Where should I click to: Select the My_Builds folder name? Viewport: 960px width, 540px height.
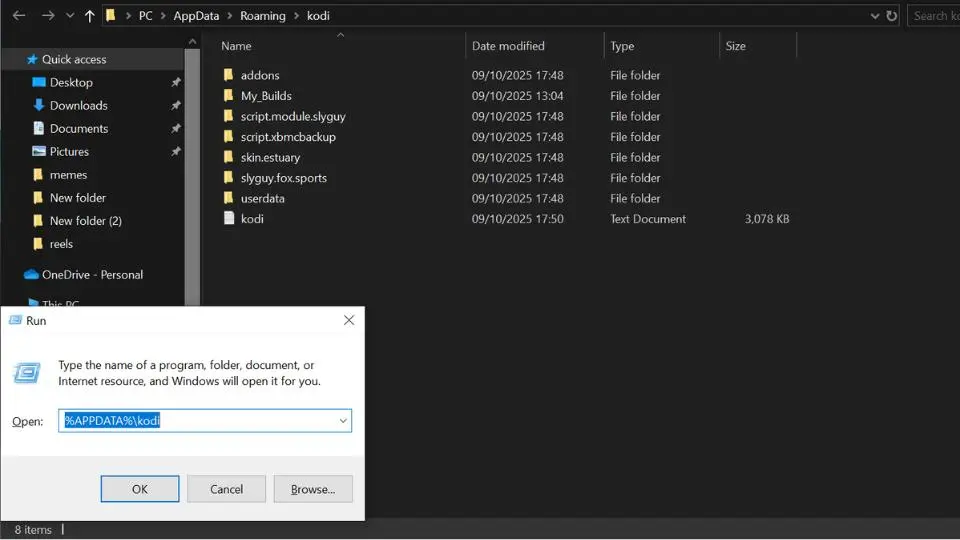(266, 96)
